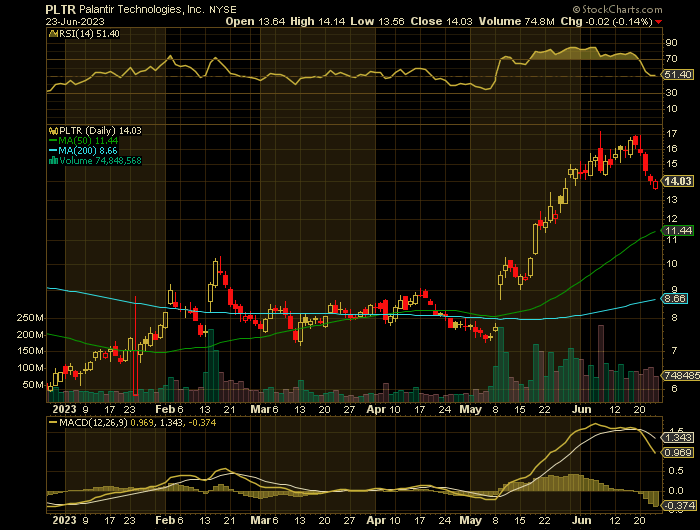Click the boxed 748485 volume axis tag
The height and width of the screenshot is (530, 700).
click(681, 376)
